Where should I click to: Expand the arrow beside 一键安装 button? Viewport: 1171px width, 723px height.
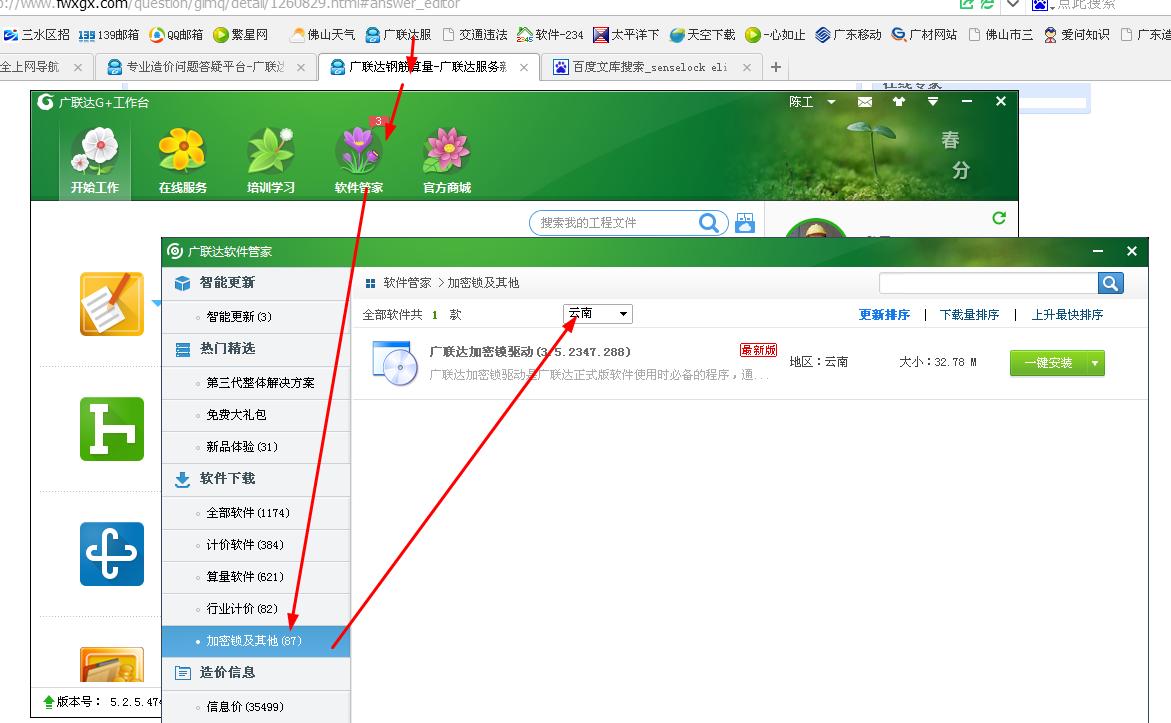[x=1096, y=363]
